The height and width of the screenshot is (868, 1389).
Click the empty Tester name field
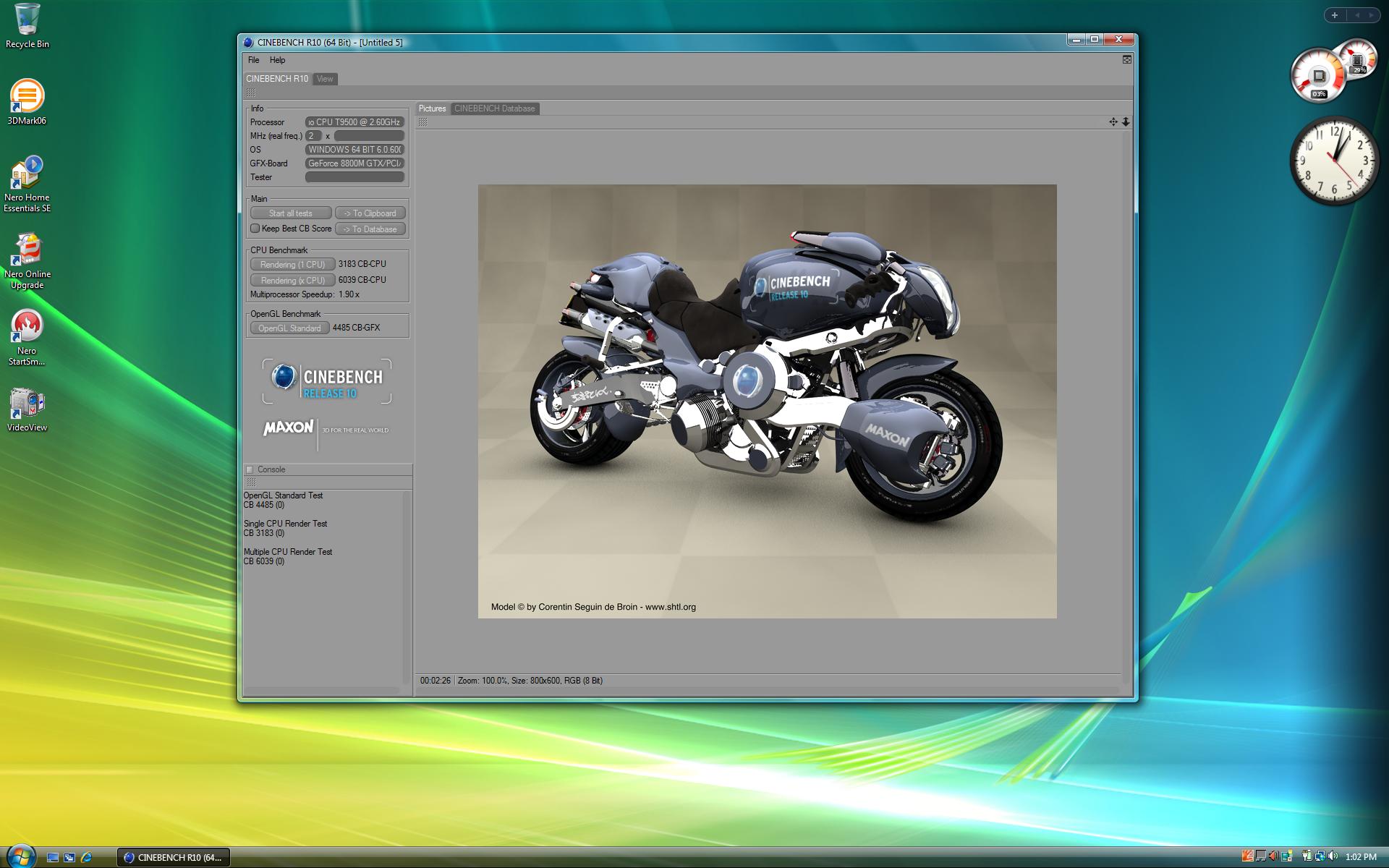click(x=354, y=177)
